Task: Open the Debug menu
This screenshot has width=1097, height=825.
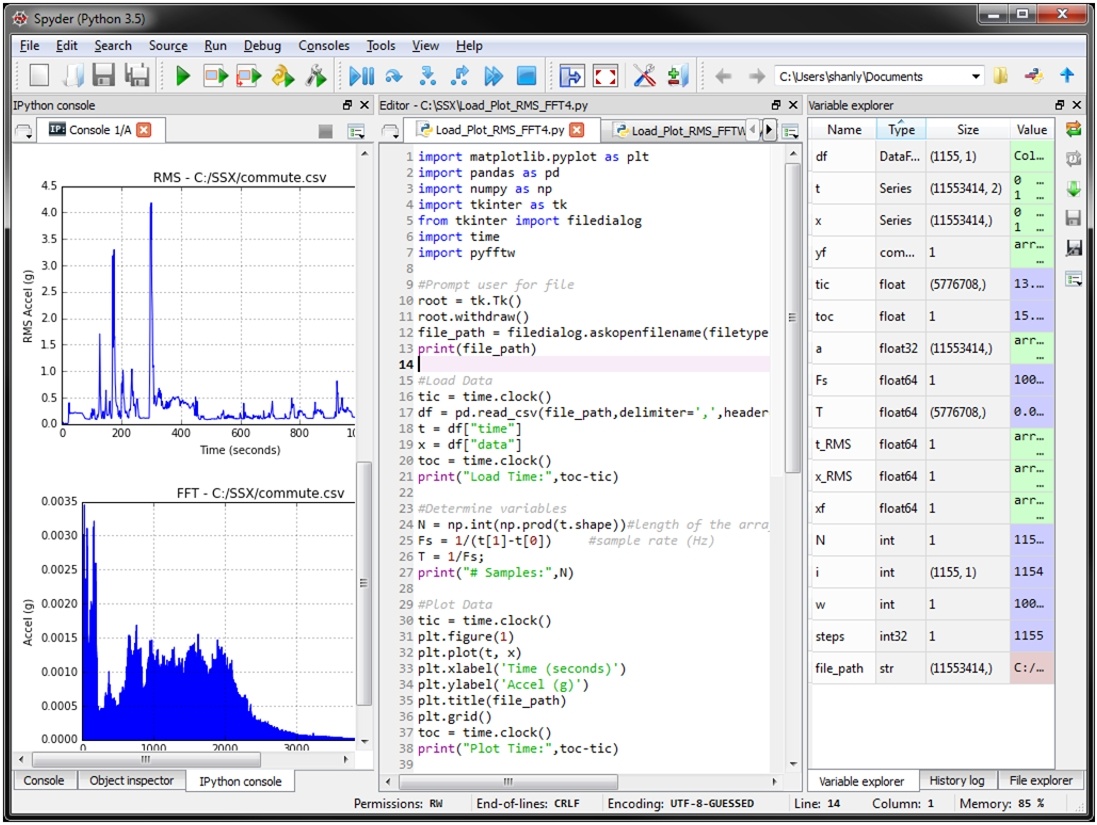Action: tap(262, 45)
